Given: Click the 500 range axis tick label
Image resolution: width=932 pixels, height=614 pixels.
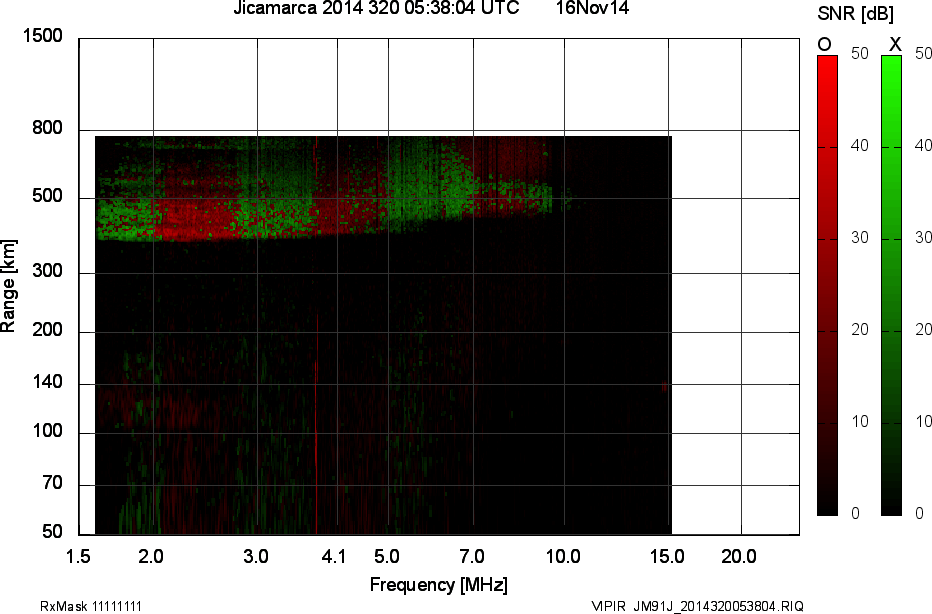Looking at the screenshot, I should (48, 196).
